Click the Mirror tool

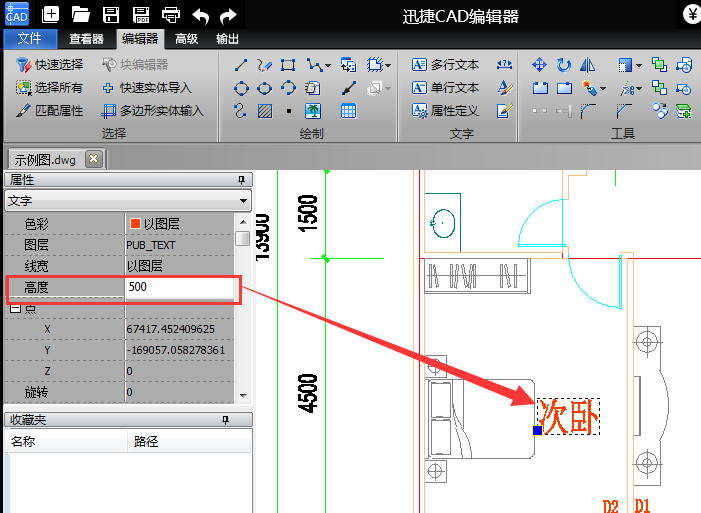pos(587,65)
